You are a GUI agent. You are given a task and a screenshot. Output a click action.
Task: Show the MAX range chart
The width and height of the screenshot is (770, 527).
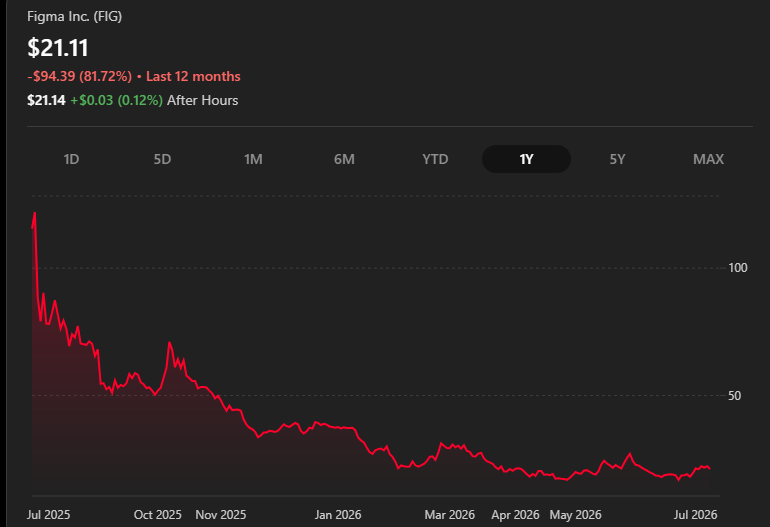coord(708,159)
